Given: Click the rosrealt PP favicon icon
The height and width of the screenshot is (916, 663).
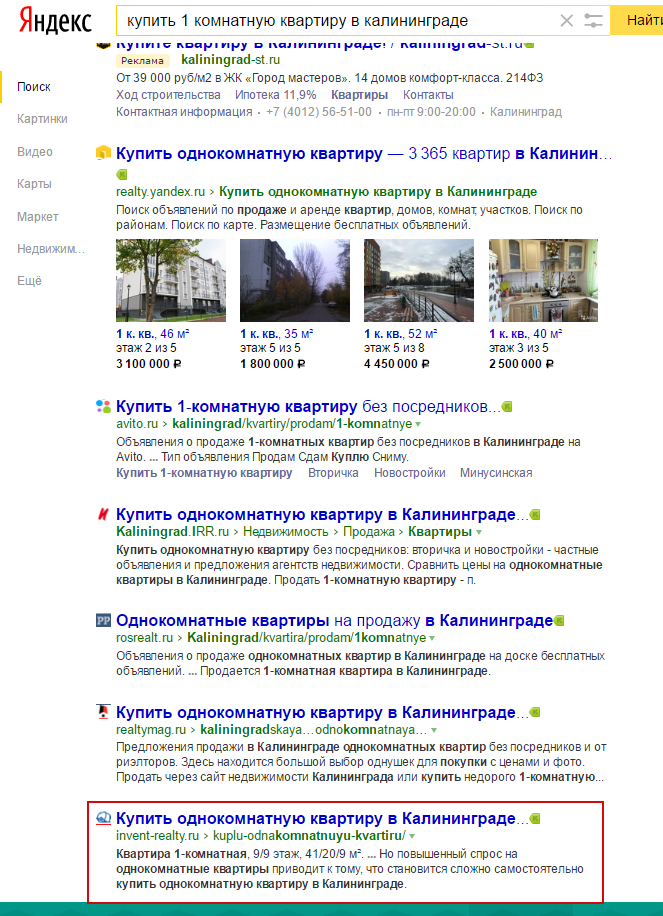Looking at the screenshot, I should [x=103, y=620].
